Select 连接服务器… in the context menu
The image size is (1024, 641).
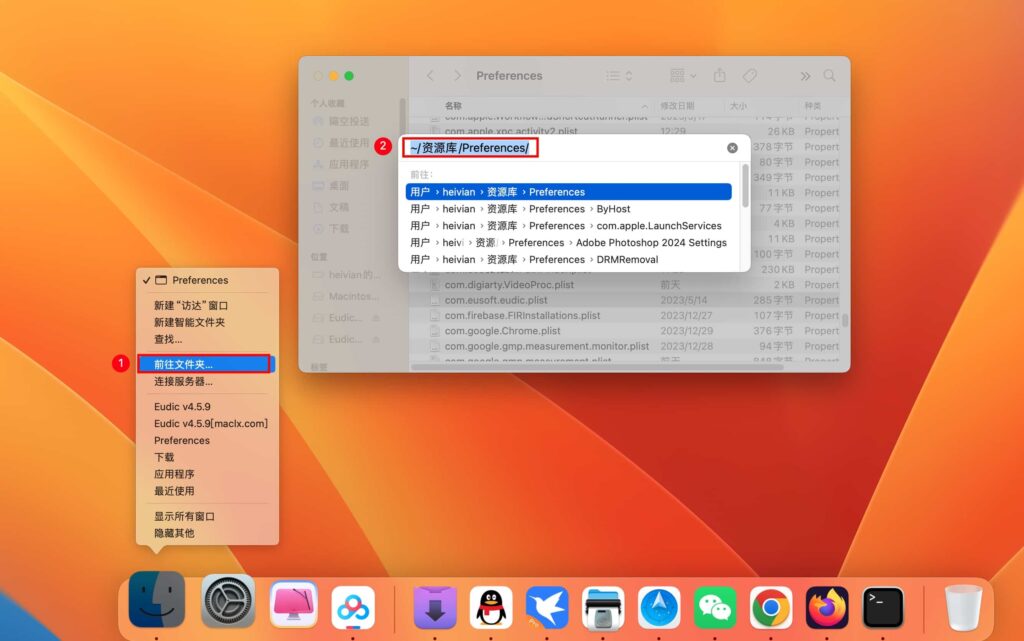pos(186,381)
